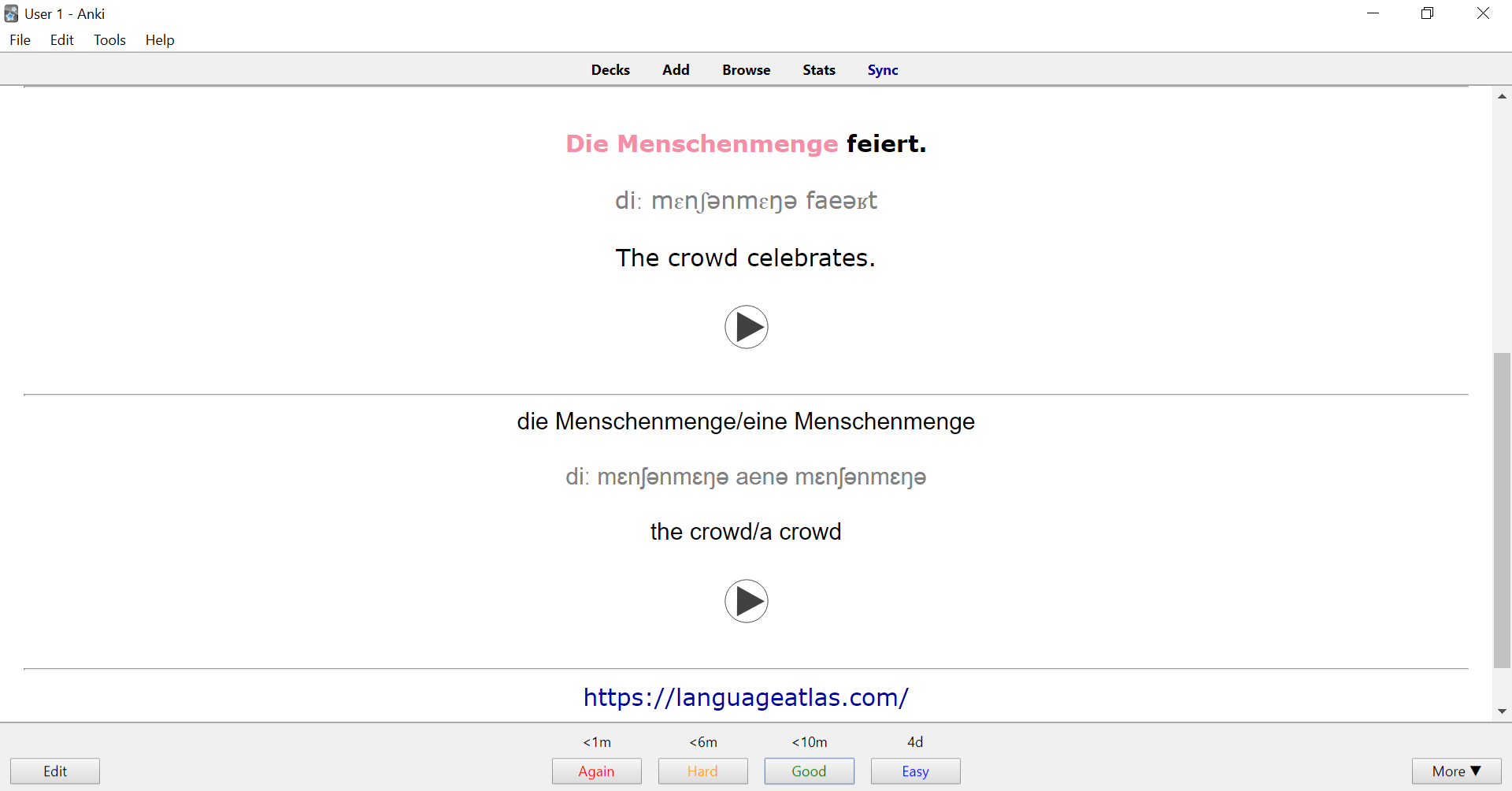Viewport: 1512px width, 791px height.
Task: Play audio for 'Die Menschenmenge feiert'
Action: [x=747, y=326]
